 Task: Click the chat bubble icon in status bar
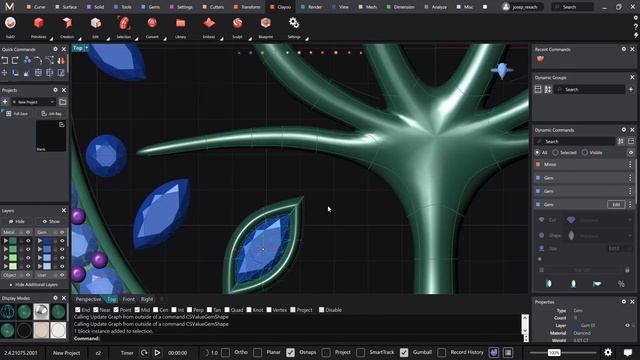click(628, 352)
